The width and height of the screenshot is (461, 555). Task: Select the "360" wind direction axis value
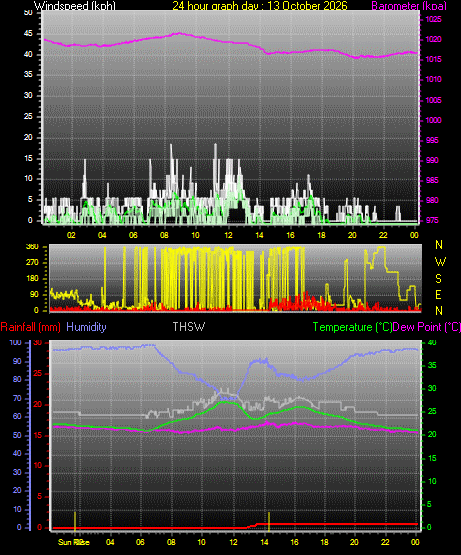(x=32, y=247)
